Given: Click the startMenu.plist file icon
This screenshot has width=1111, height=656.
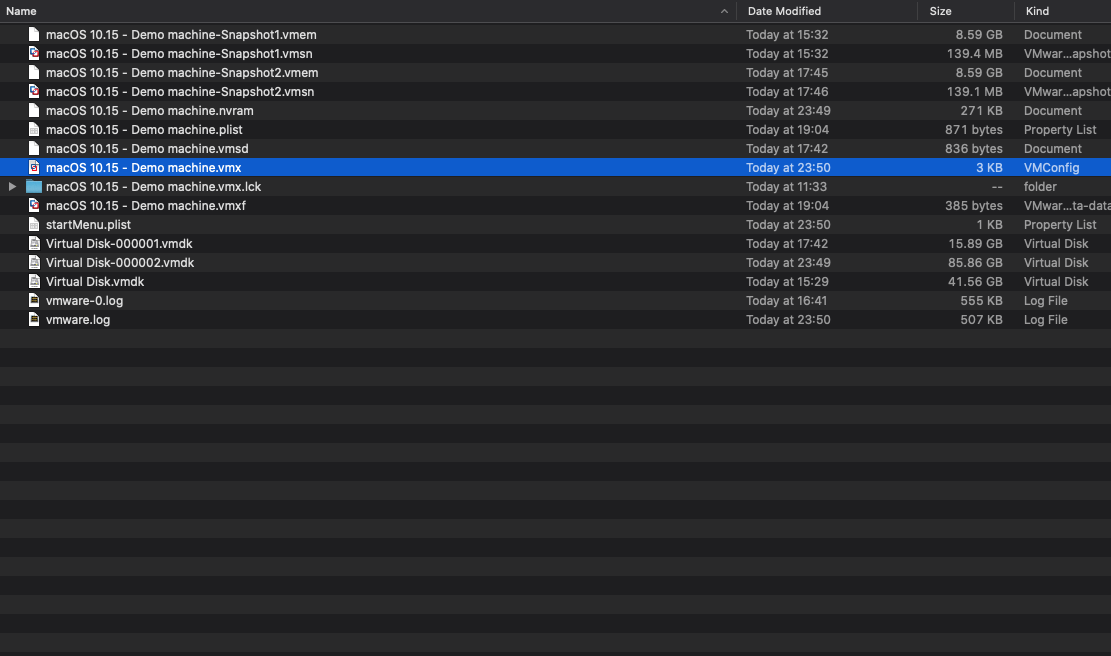Looking at the screenshot, I should point(33,225).
